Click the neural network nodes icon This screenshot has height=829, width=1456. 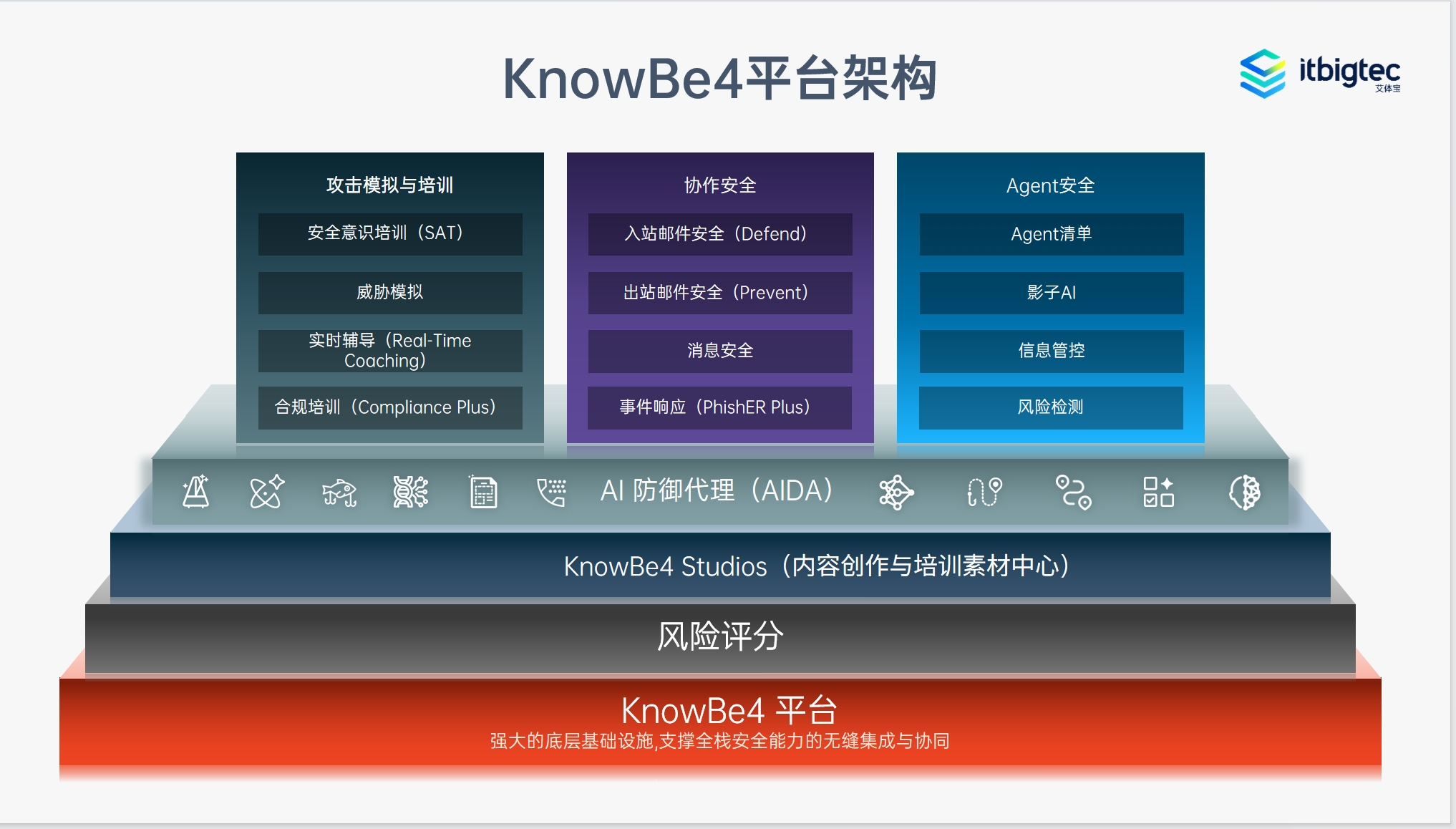896,492
